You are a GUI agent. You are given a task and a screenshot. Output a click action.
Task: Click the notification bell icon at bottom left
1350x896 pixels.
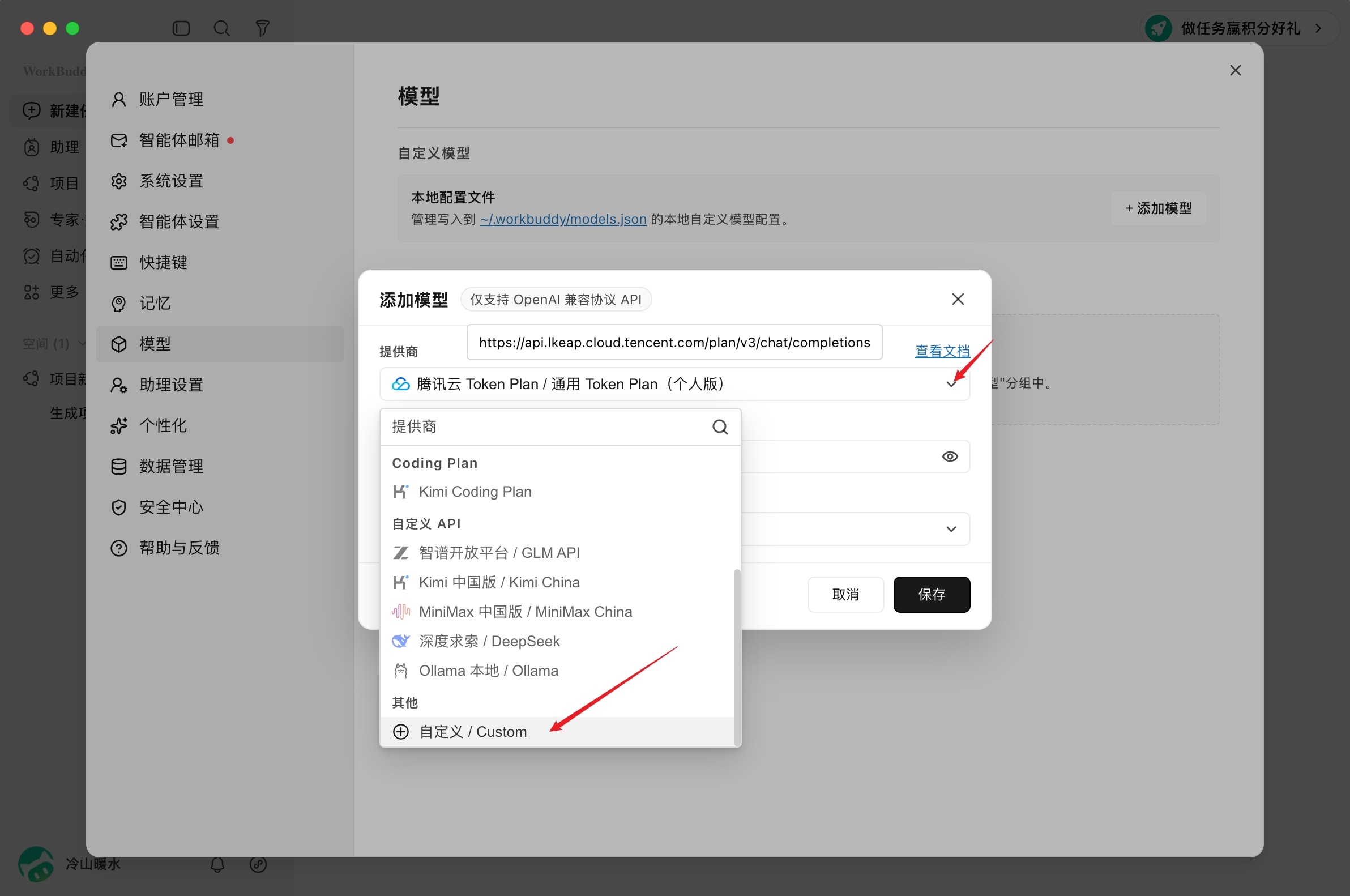click(x=217, y=865)
